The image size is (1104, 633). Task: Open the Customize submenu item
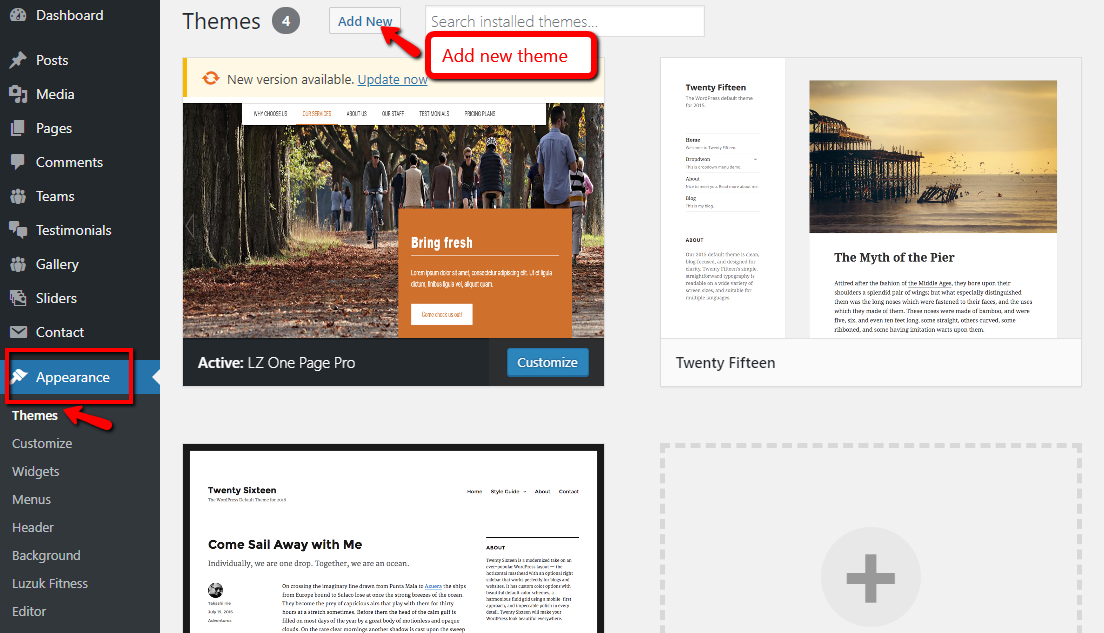click(42, 444)
